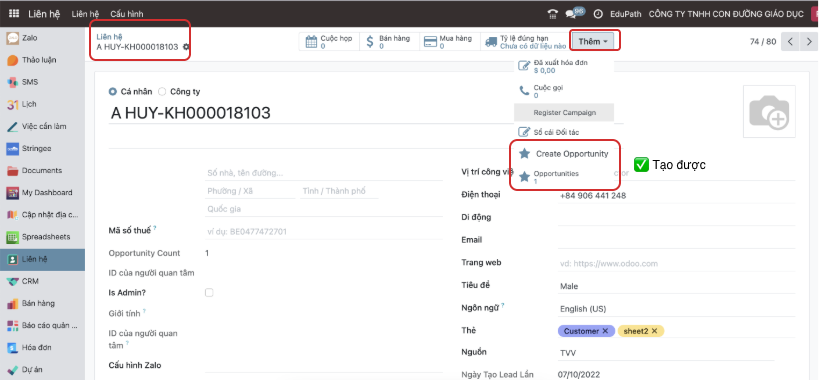Click the 74 / 80 pager counter
The width and height of the screenshot is (819, 380).
(x=763, y=42)
